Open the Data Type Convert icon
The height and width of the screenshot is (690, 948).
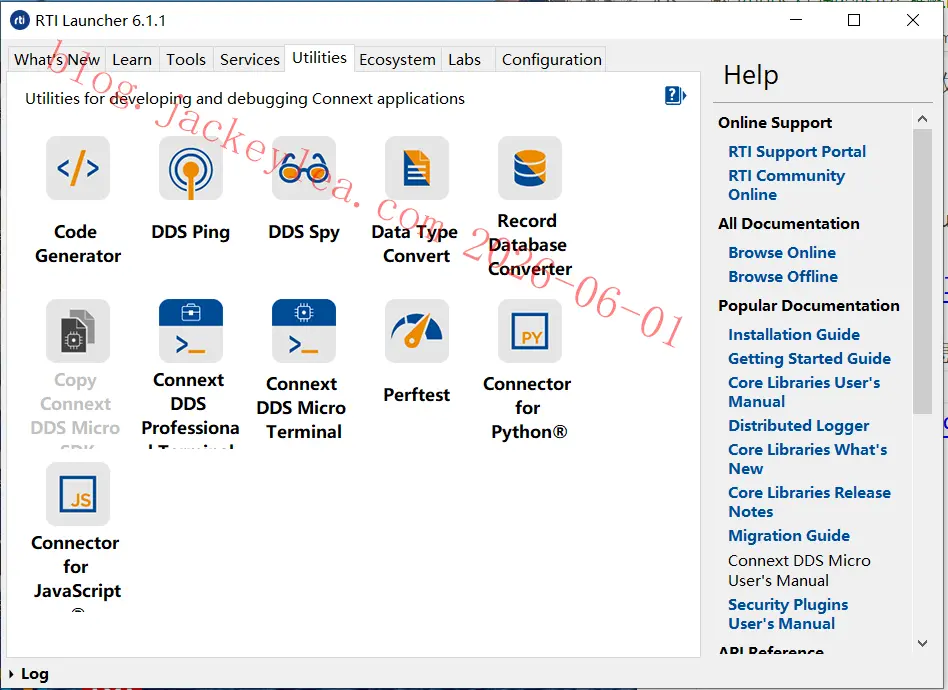pos(417,168)
